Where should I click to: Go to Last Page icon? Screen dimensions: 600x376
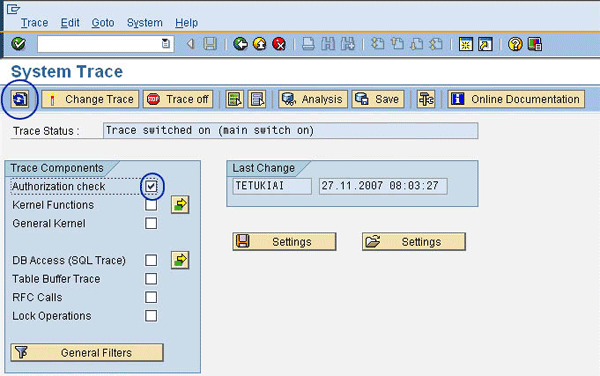pyautogui.click(x=436, y=44)
